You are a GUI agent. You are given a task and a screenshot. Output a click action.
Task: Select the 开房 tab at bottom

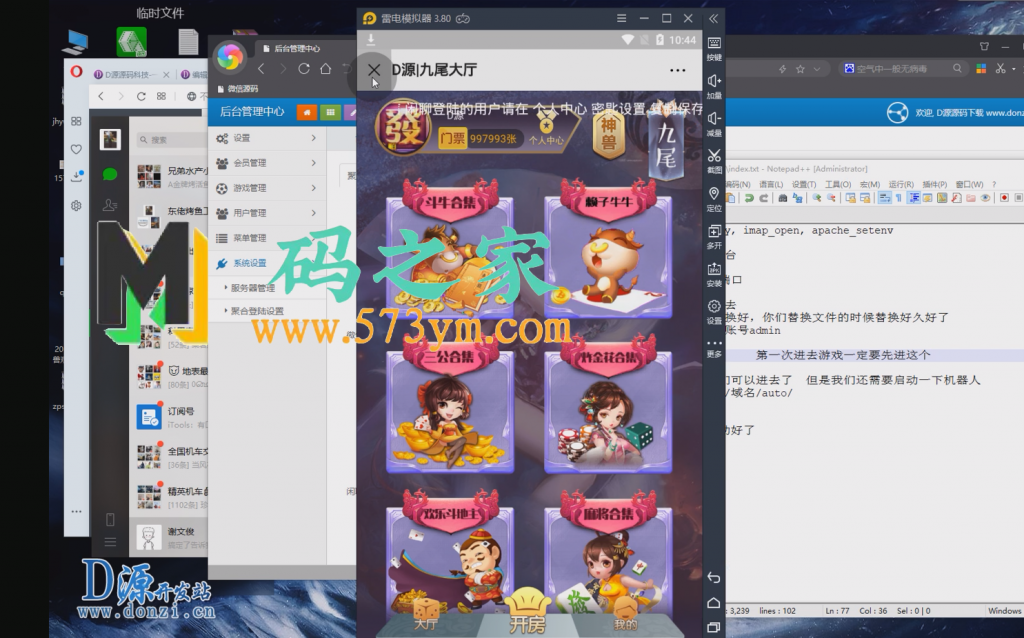click(527, 612)
